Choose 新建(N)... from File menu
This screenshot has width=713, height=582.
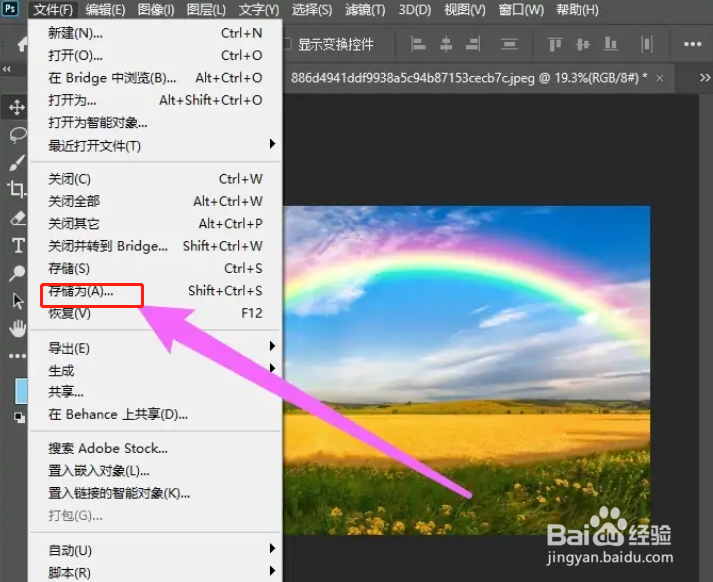(156, 33)
